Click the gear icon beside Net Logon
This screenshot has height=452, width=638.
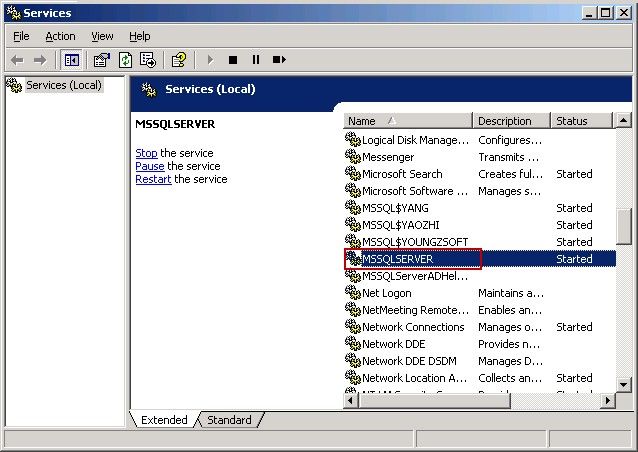[x=353, y=293]
